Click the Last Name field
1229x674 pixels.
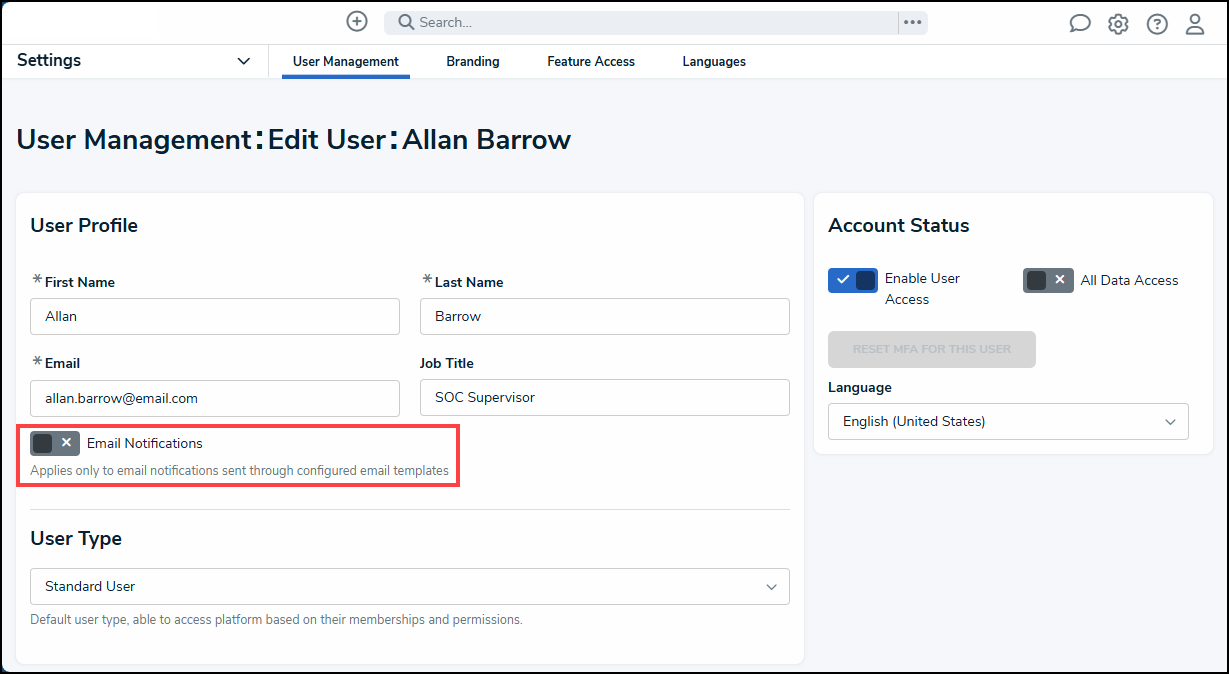click(x=605, y=316)
